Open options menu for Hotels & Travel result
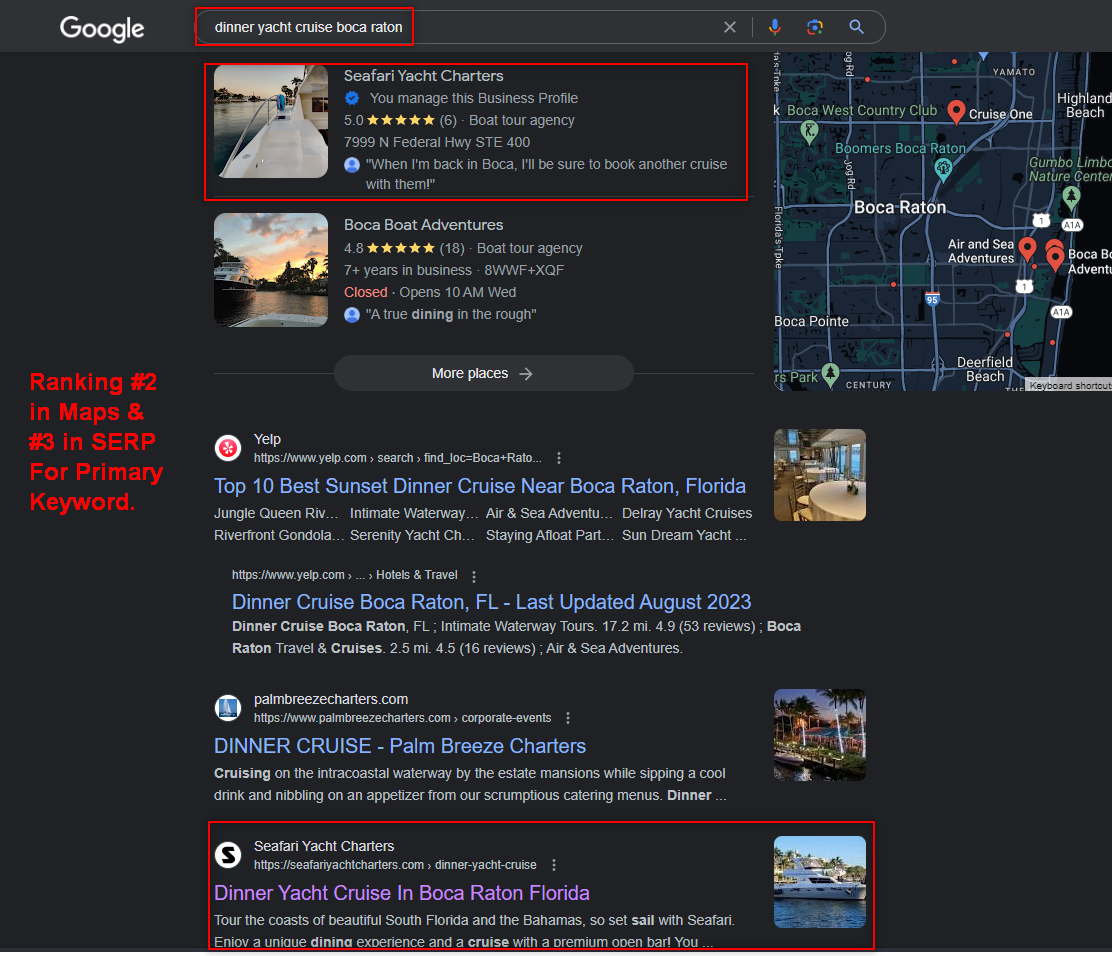This screenshot has width=1112, height=956. 474,576
